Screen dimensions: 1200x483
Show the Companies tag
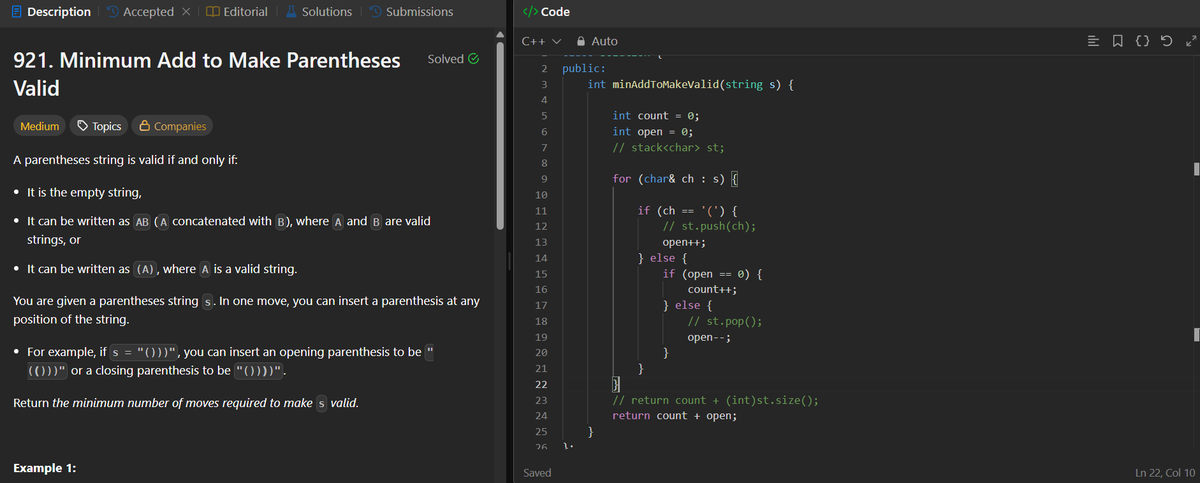click(x=173, y=126)
